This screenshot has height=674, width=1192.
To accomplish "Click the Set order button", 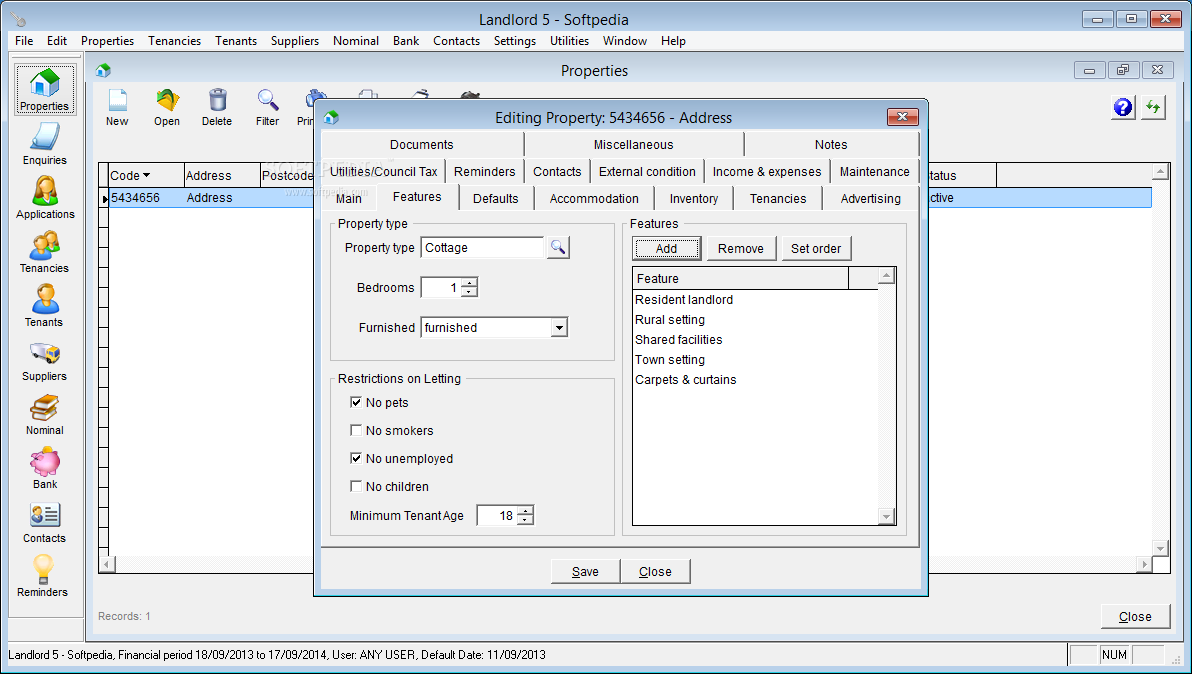I will 816,248.
